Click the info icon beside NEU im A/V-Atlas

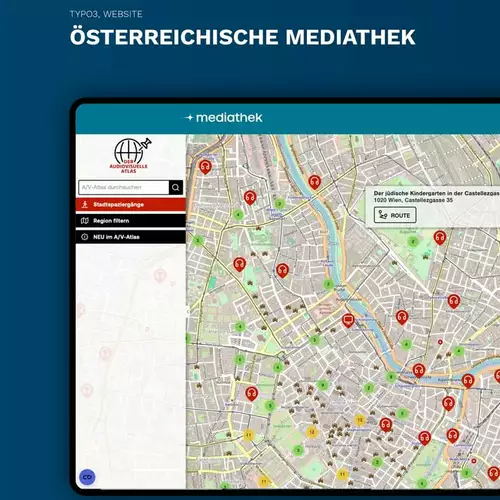(85, 237)
